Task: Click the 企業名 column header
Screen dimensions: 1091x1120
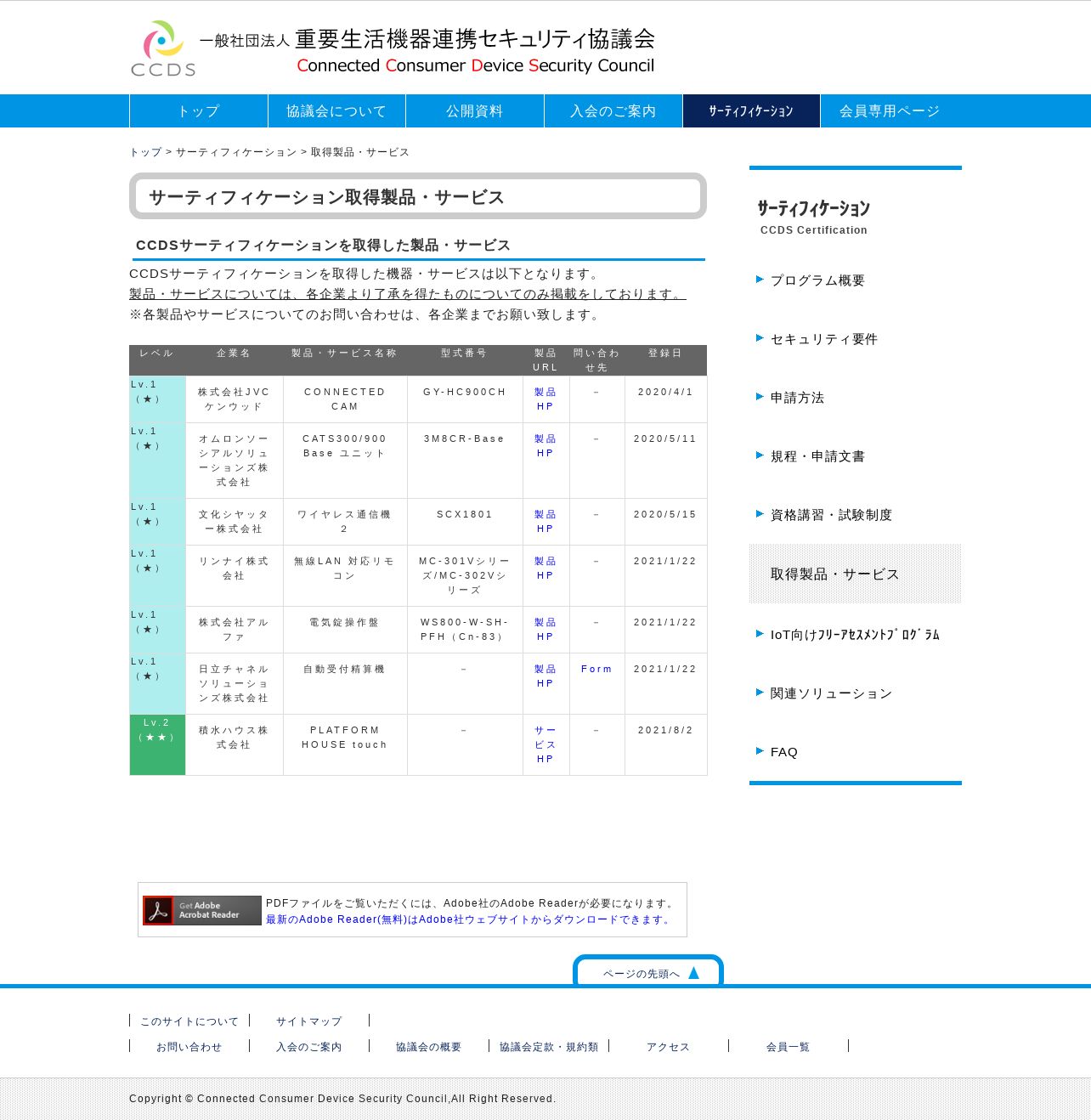Action: tap(234, 360)
